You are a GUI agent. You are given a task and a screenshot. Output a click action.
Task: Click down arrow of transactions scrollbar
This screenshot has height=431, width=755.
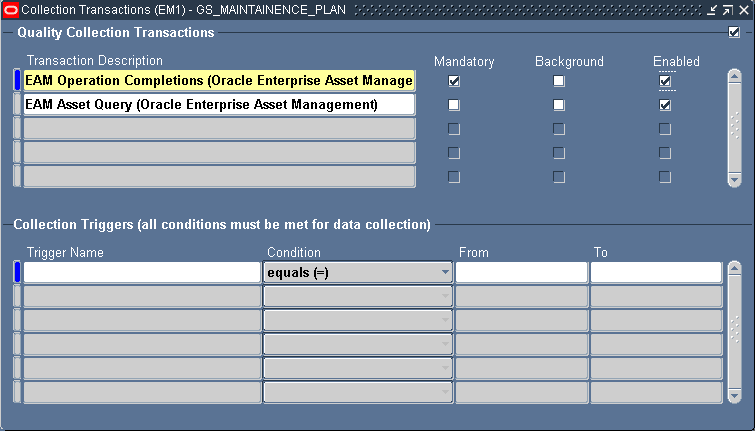click(x=734, y=180)
